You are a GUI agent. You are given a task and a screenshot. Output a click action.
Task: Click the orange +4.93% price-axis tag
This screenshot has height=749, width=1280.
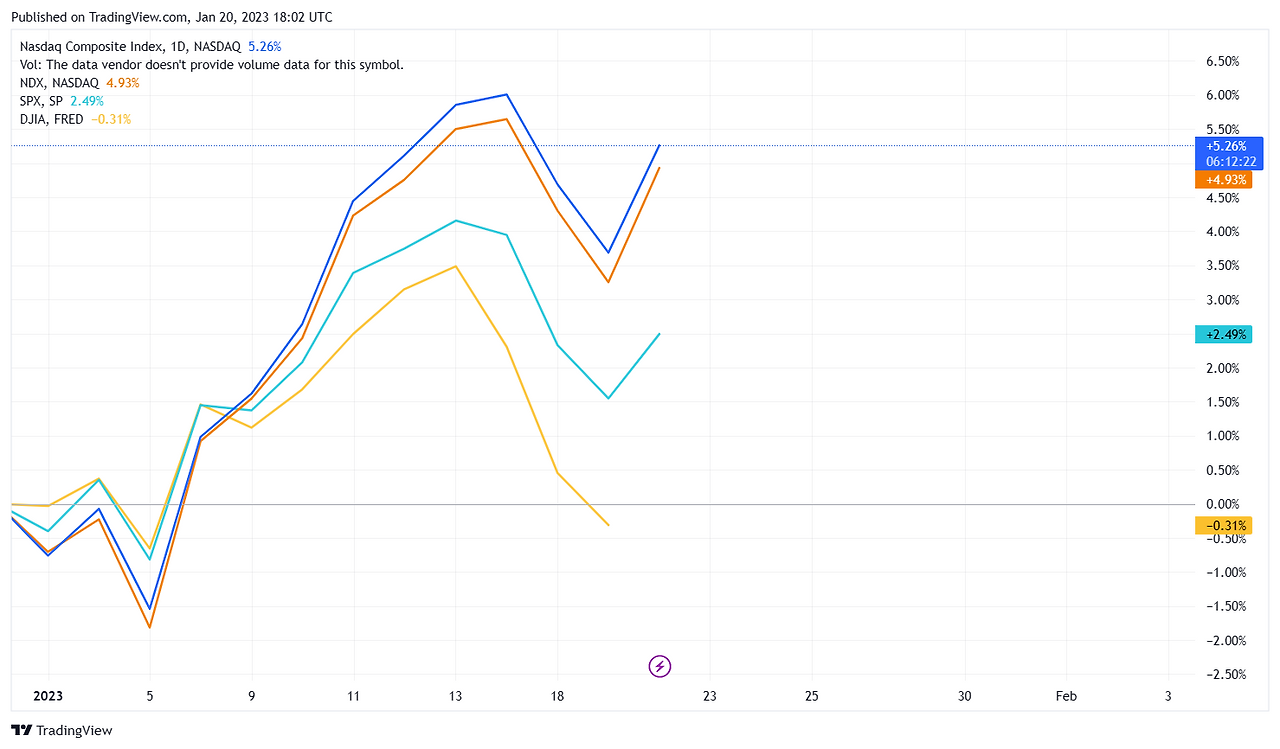(1223, 180)
